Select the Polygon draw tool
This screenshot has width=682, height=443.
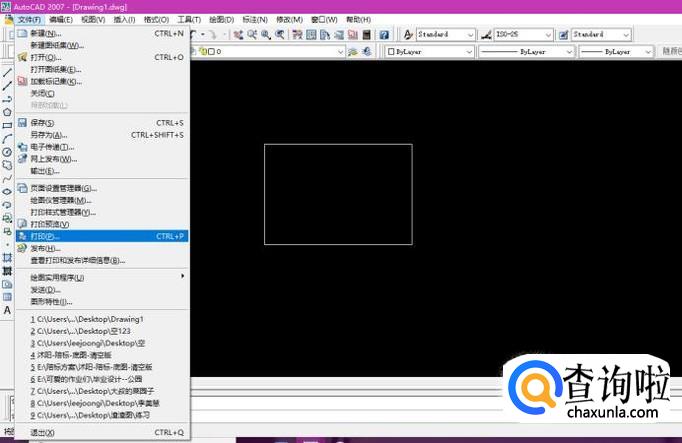pos(7,113)
